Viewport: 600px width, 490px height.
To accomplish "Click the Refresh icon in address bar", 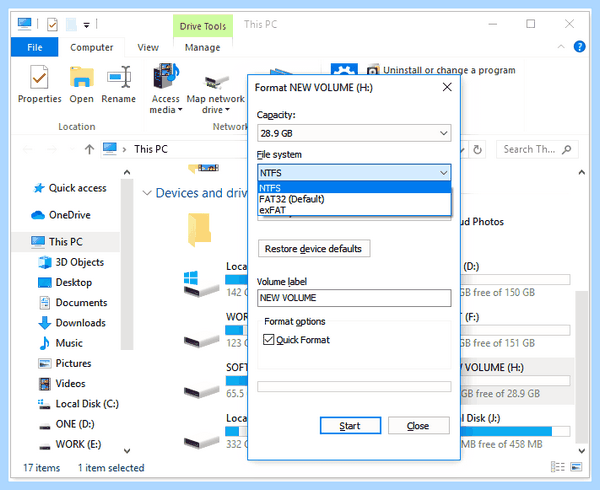I will pyautogui.click(x=477, y=149).
